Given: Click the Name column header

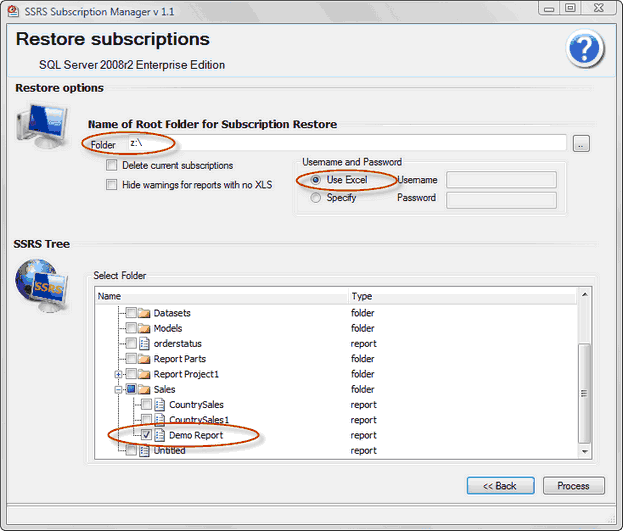Looking at the screenshot, I should click(221, 296).
